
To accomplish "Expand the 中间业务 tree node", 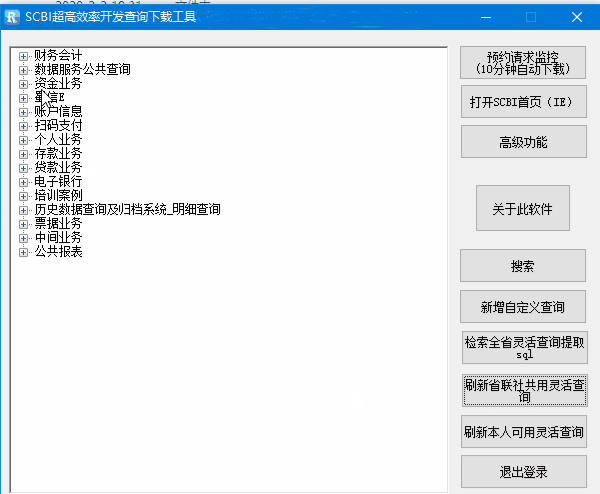I will pos(23,238).
